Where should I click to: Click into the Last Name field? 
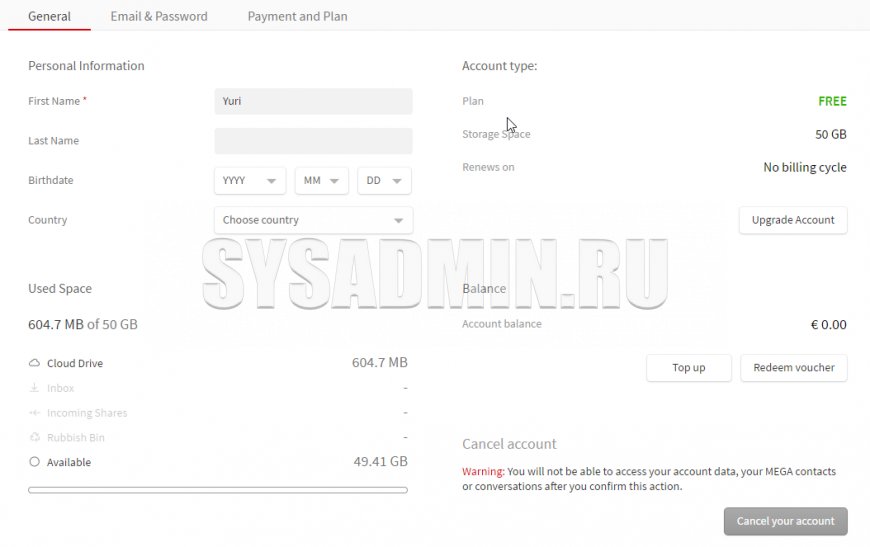(x=313, y=141)
